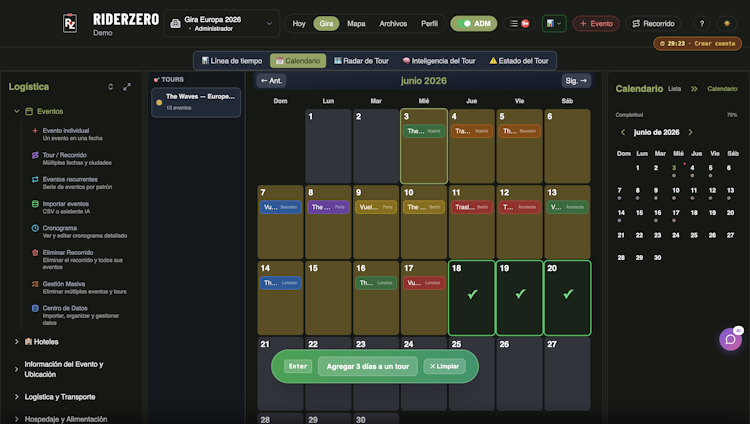
Task: Go to next month with Sig. button
Action: tap(576, 81)
